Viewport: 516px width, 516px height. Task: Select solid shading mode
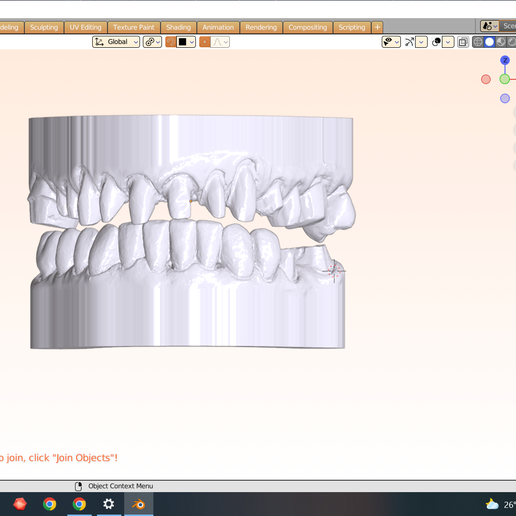[489, 42]
